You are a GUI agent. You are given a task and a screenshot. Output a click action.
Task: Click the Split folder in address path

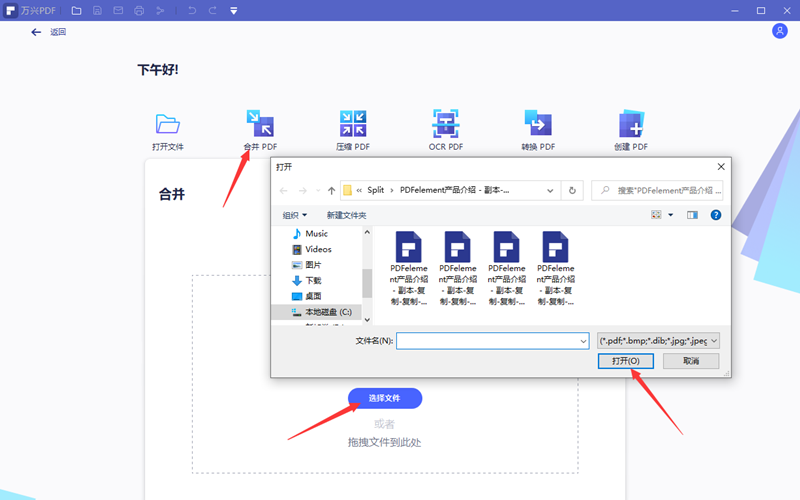pos(376,190)
